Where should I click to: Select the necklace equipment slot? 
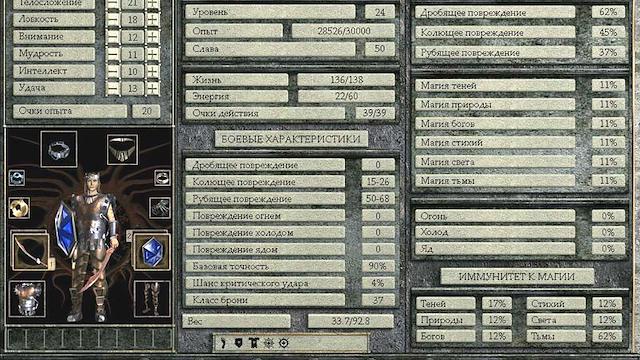122,150
